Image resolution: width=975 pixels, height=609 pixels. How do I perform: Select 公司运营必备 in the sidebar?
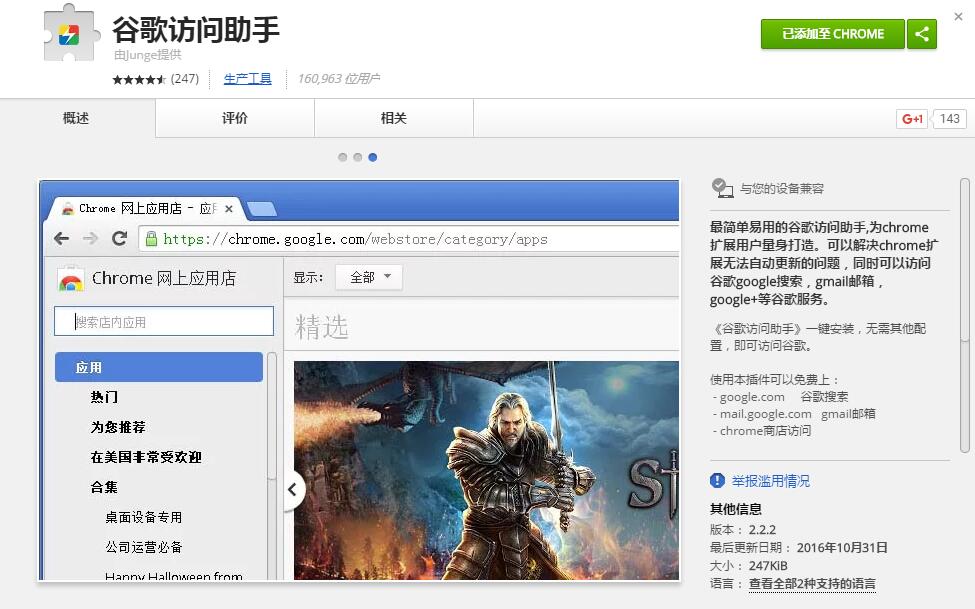144,547
